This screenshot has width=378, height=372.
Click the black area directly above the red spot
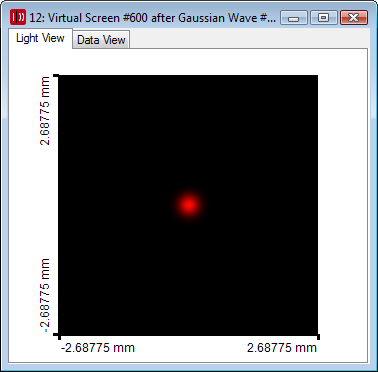tap(189, 133)
